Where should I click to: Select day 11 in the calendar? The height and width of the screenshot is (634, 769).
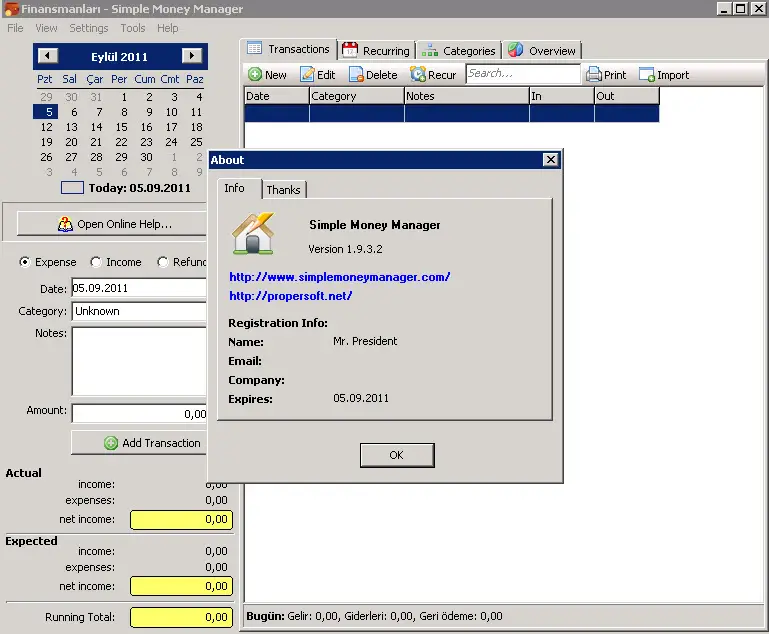point(196,112)
